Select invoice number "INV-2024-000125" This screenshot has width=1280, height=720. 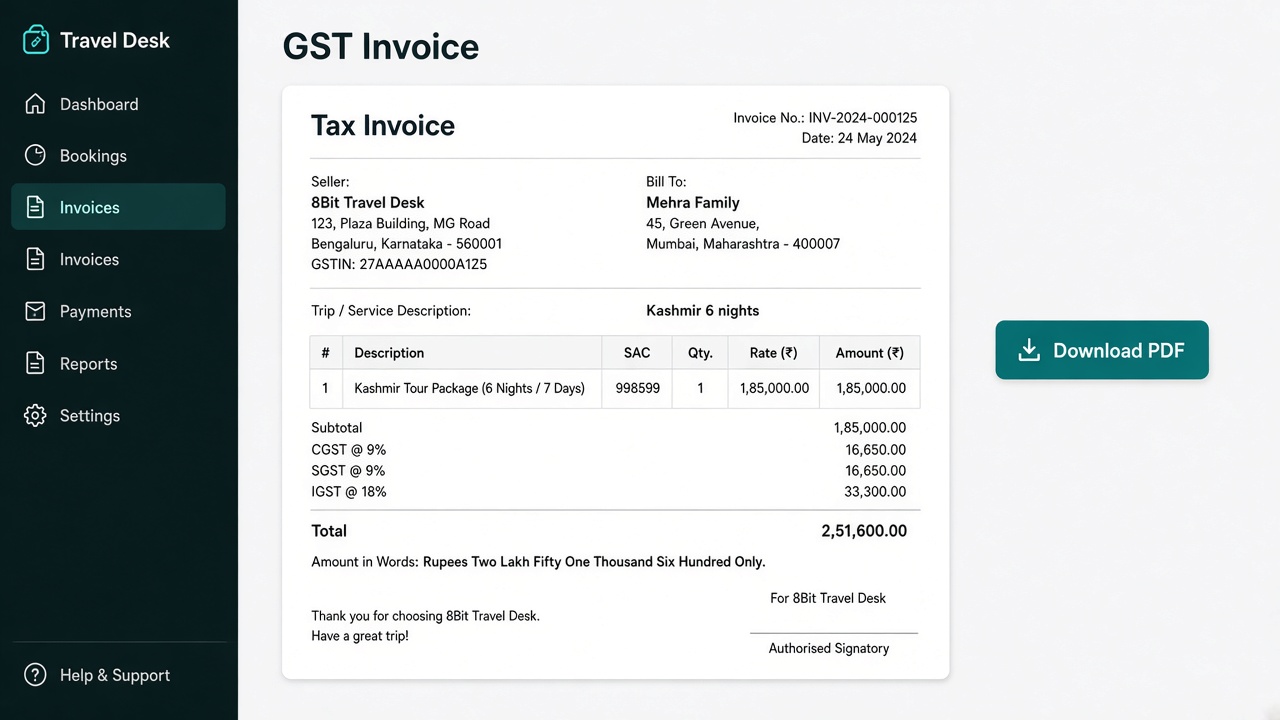[x=863, y=118]
